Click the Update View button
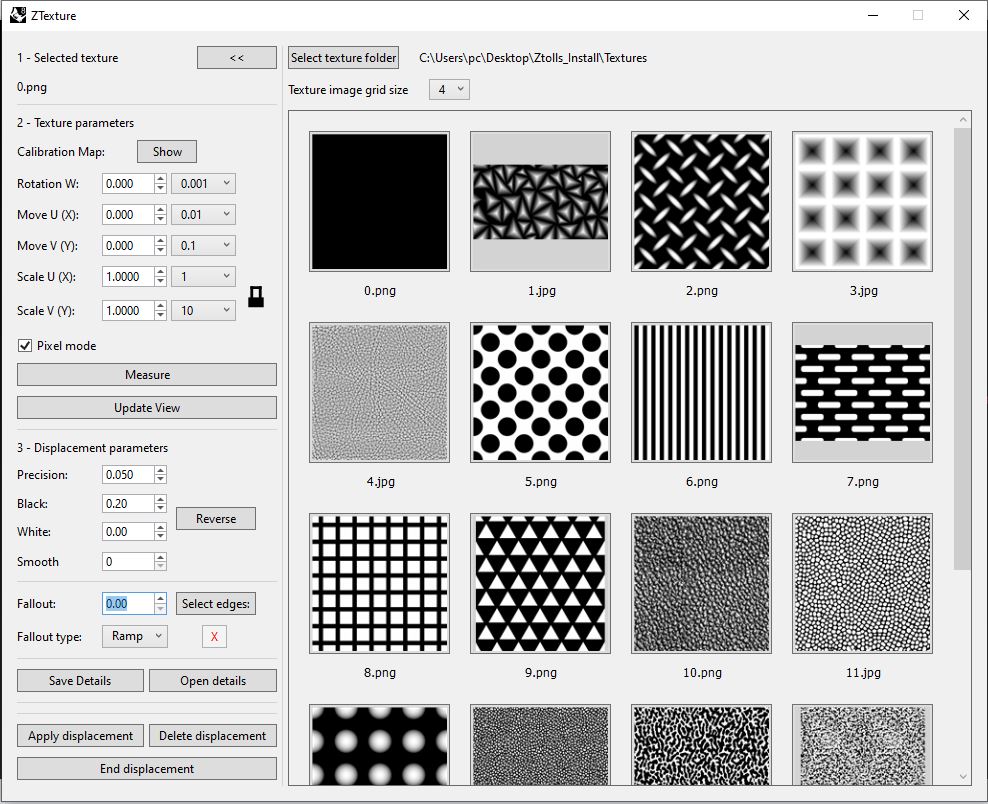 tap(147, 408)
